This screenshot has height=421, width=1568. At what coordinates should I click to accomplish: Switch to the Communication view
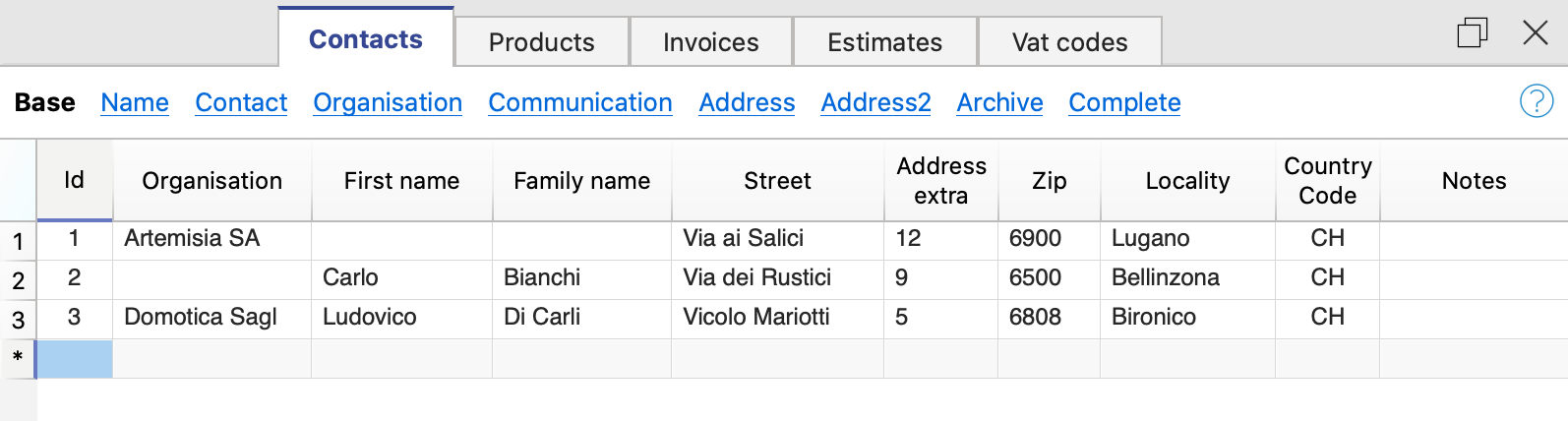pos(580,102)
